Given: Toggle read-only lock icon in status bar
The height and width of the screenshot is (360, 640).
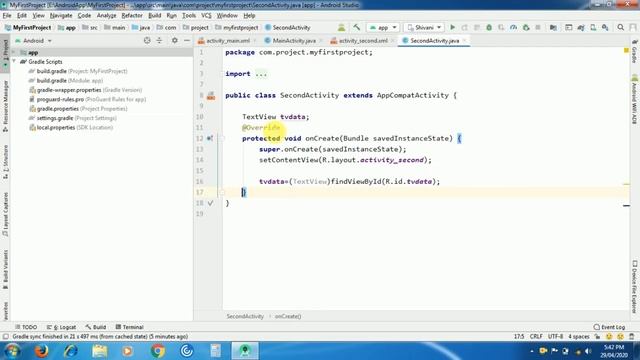Looking at the screenshot, I should pos(597,337).
